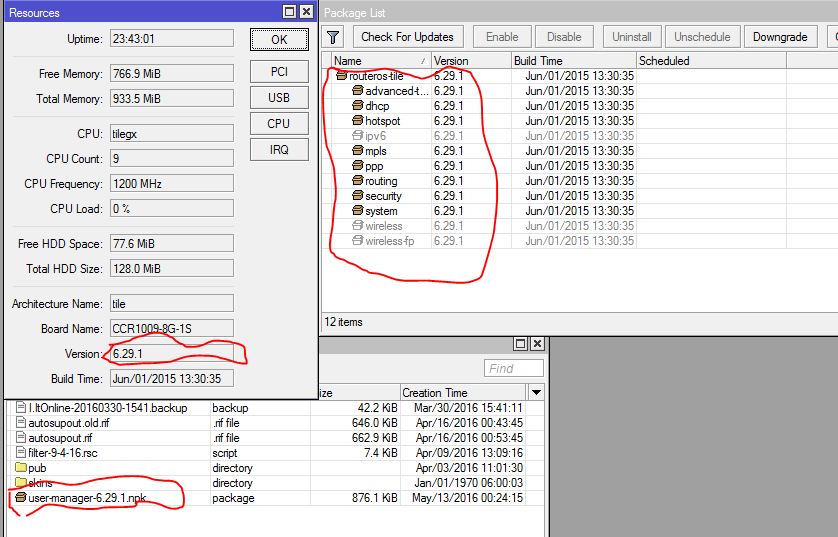Image resolution: width=838 pixels, height=537 pixels.
Task: Click the advanced-t... package icon
Action: pos(358,91)
